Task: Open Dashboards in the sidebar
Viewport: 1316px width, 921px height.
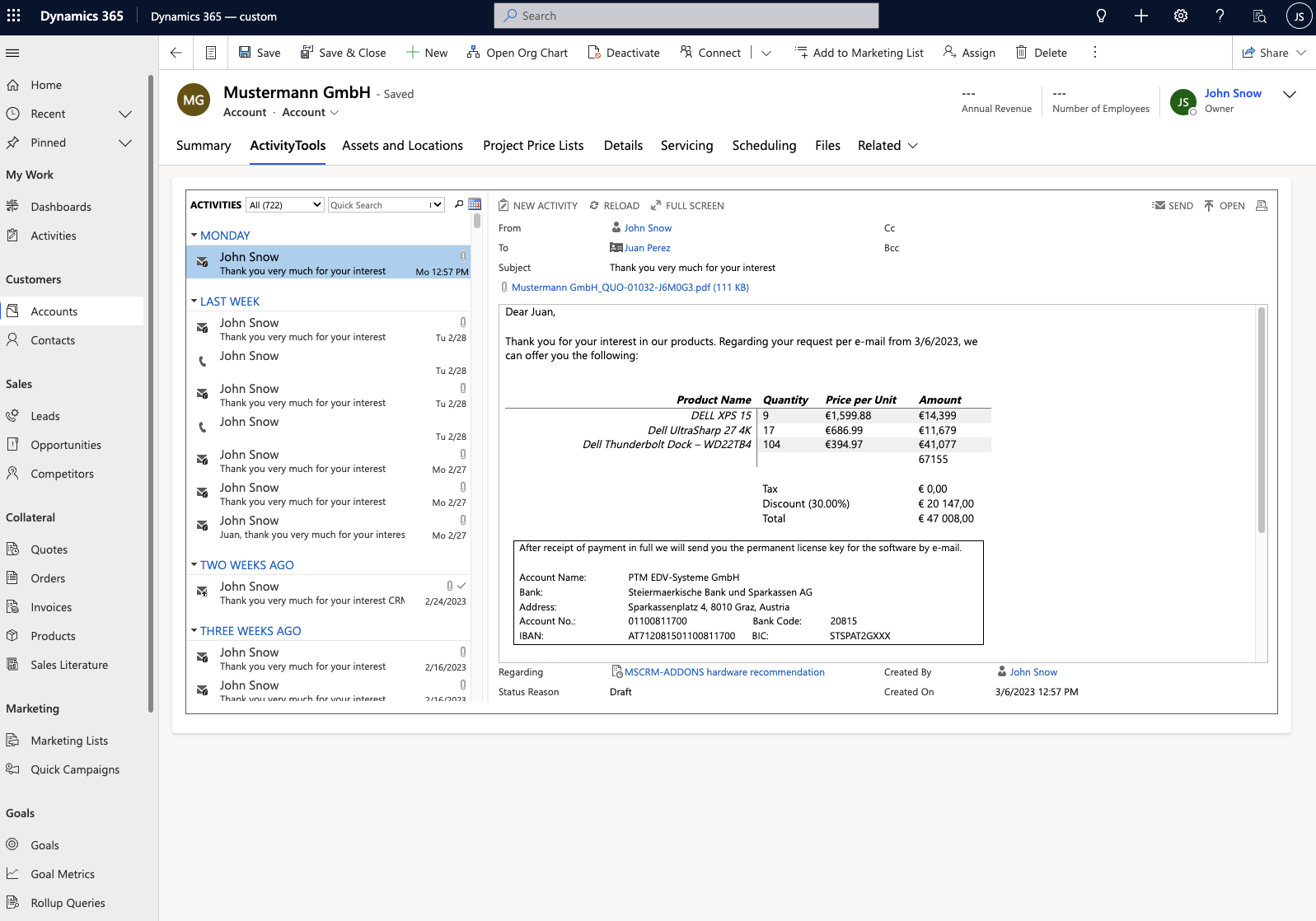Action: click(x=61, y=207)
